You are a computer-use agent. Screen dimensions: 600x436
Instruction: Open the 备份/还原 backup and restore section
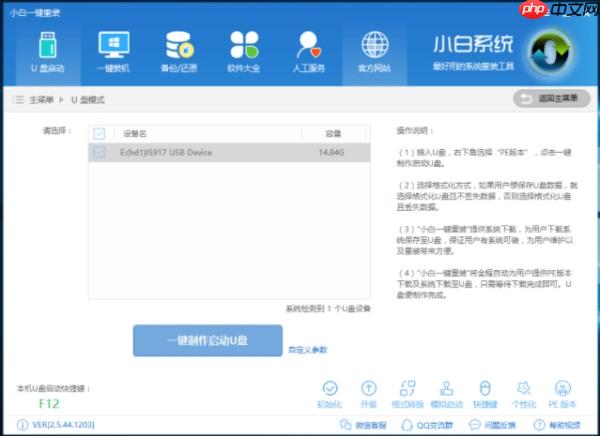179,52
